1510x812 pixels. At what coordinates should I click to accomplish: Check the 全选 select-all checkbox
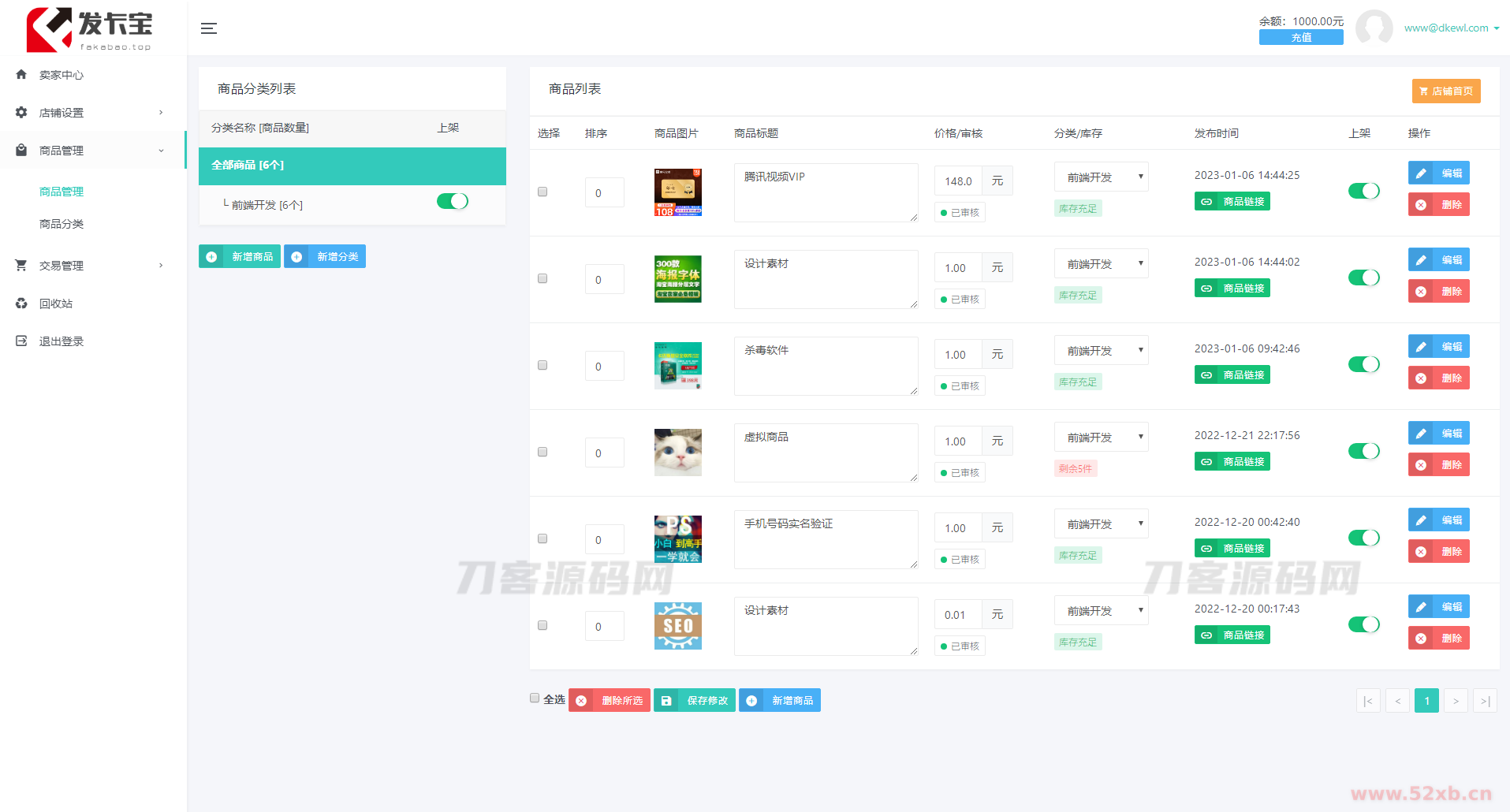(535, 698)
